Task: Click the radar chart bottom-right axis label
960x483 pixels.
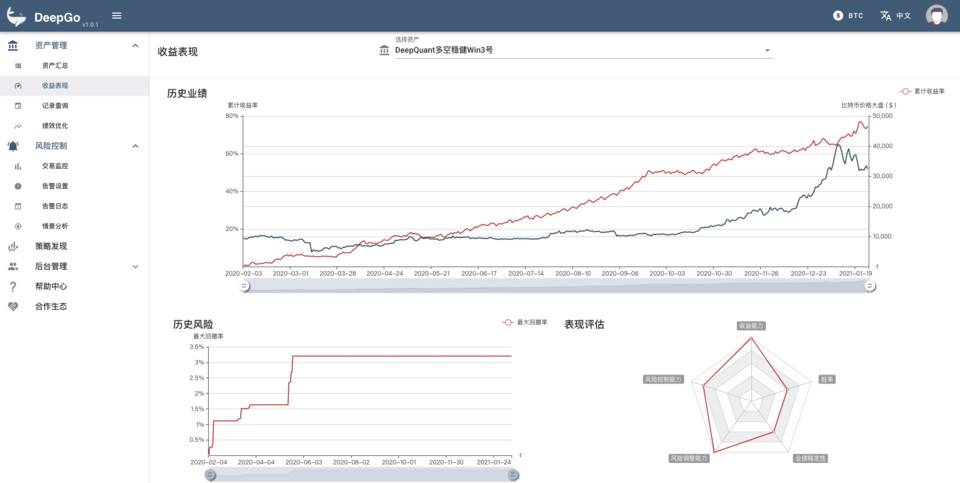Action: [x=810, y=459]
